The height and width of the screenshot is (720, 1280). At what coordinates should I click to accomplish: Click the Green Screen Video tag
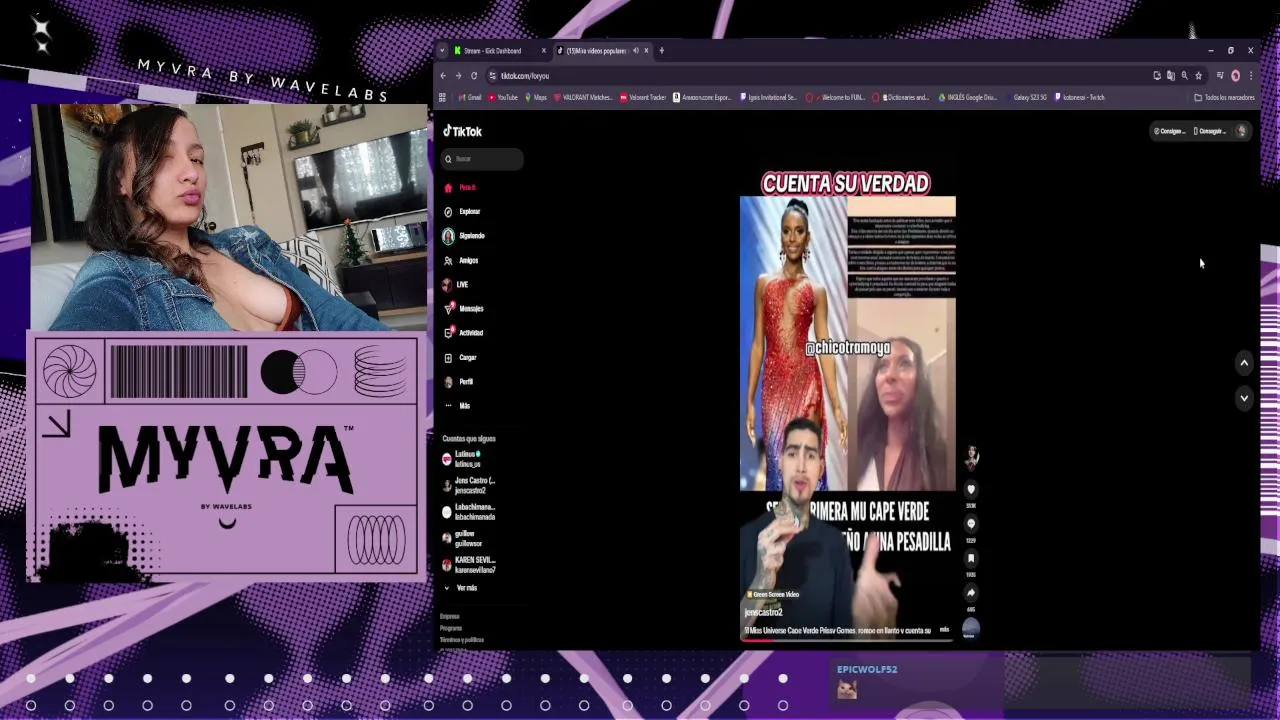coord(772,594)
